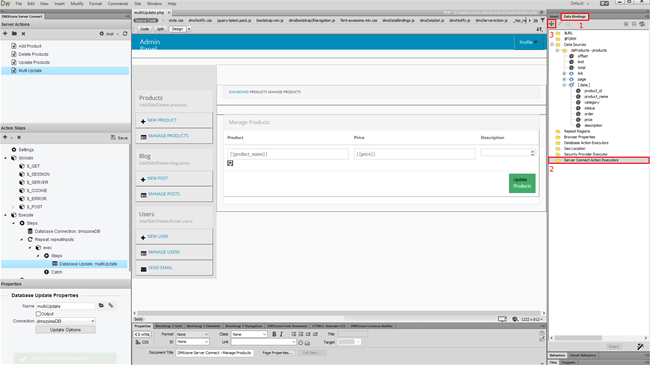Select the $_COOKIE globals item
650x365 pixels.
pos(36,190)
